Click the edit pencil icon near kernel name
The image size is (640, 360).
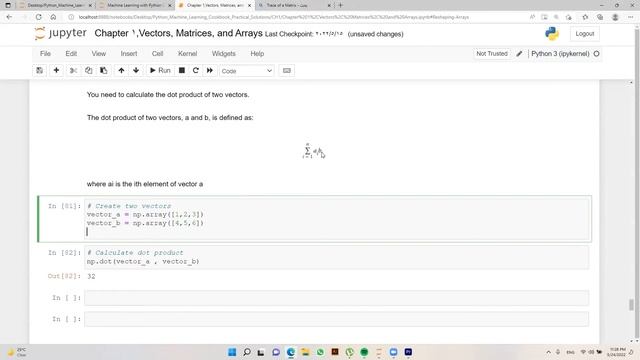(519, 53)
